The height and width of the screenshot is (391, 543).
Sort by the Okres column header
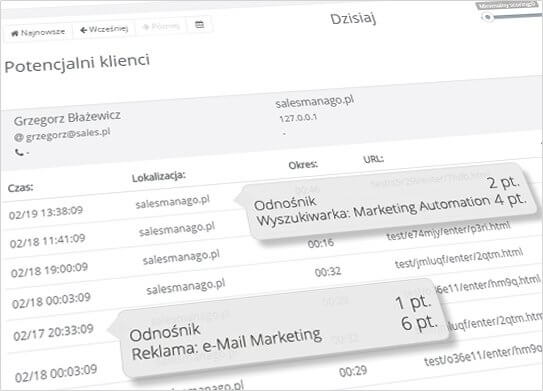pyautogui.click(x=303, y=165)
